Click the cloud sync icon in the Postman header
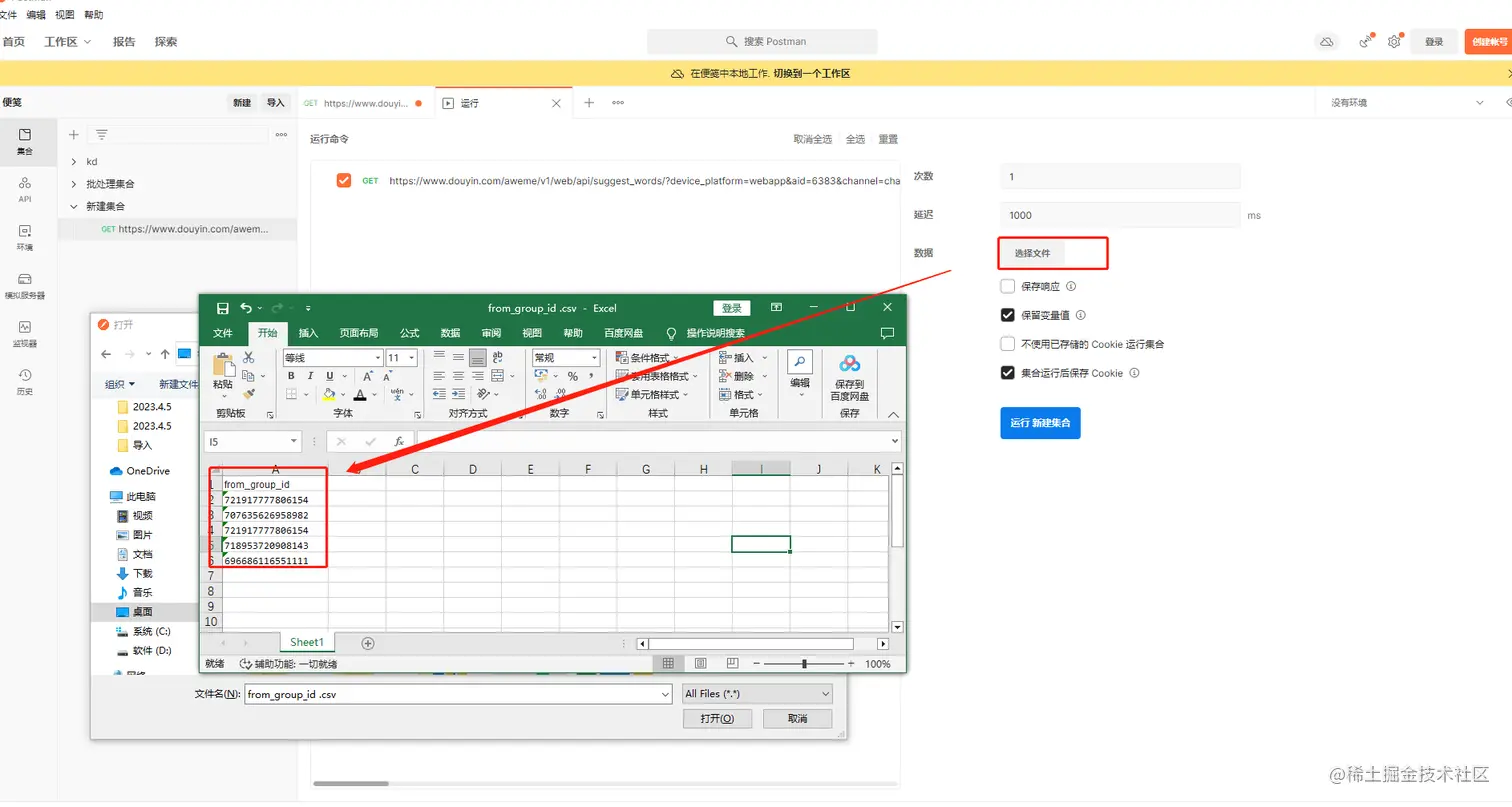Screen dimensions: 1512x807 pyautogui.click(x=1326, y=42)
